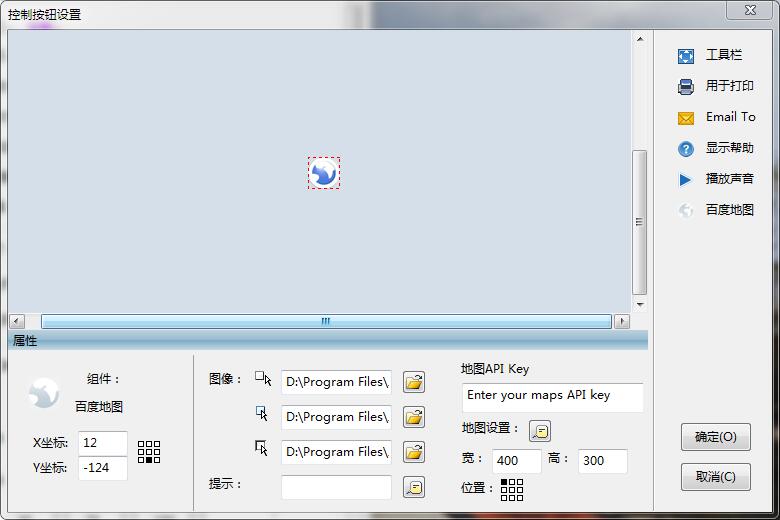Click the 用于打印 printer icon
Image resolution: width=780 pixels, height=520 pixels.
click(686, 87)
